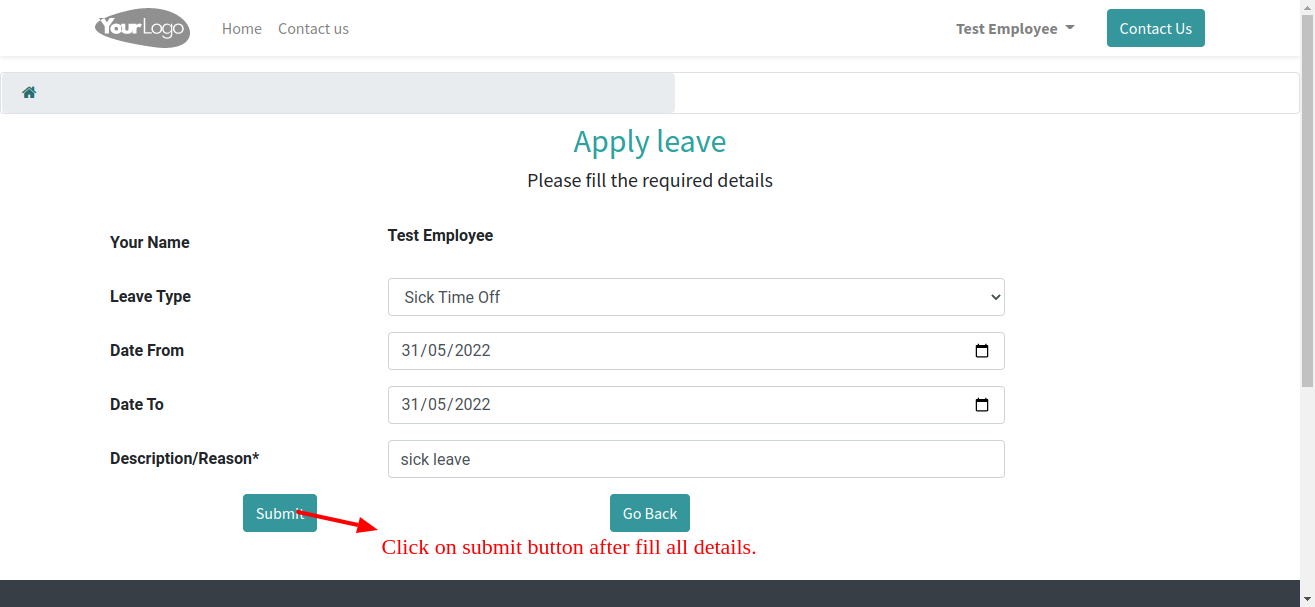Focus the Date To date value
This screenshot has width=1315, height=607.
pyautogui.click(x=446, y=405)
